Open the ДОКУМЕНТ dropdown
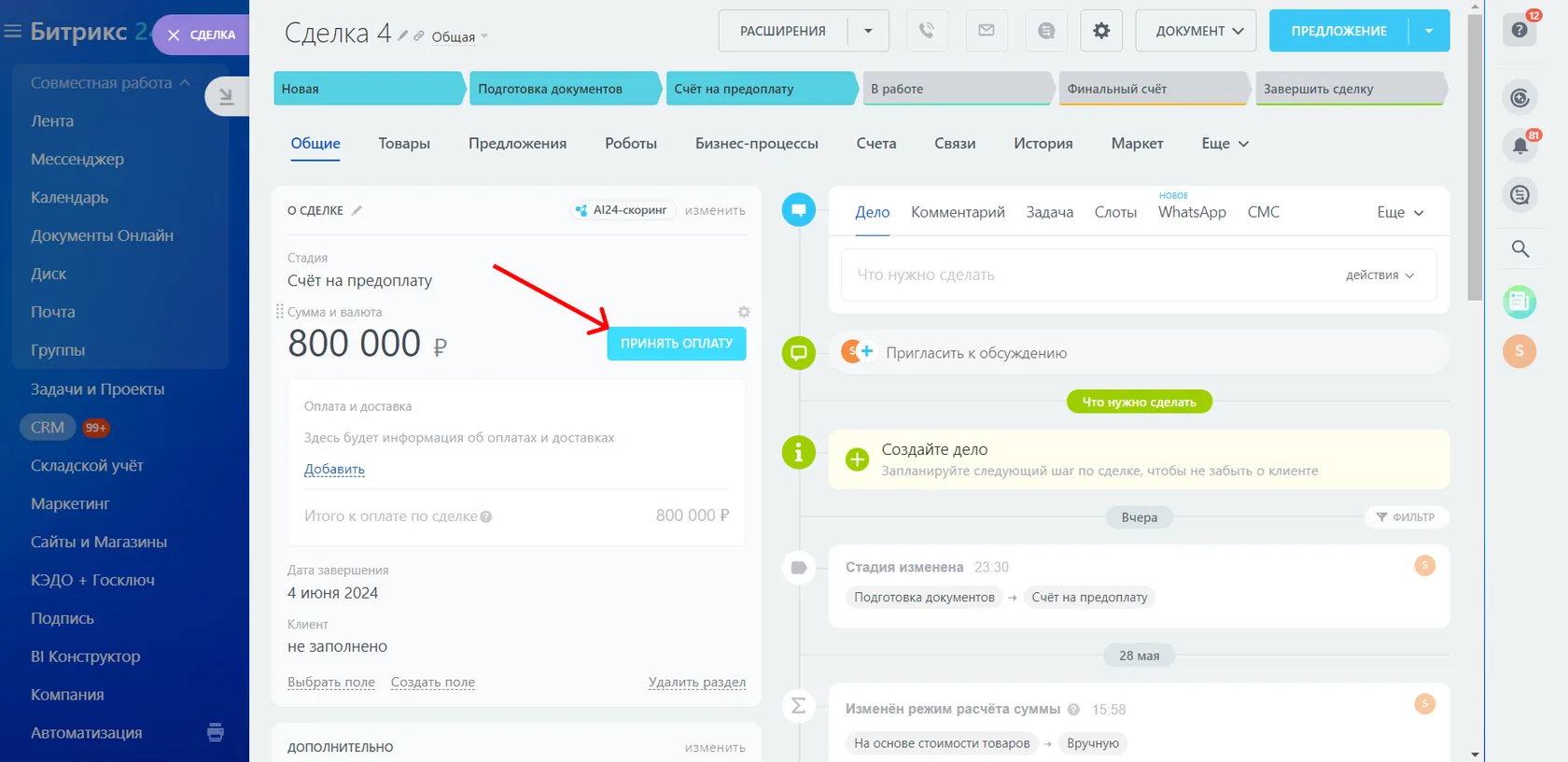The image size is (1568, 762). [x=1196, y=31]
